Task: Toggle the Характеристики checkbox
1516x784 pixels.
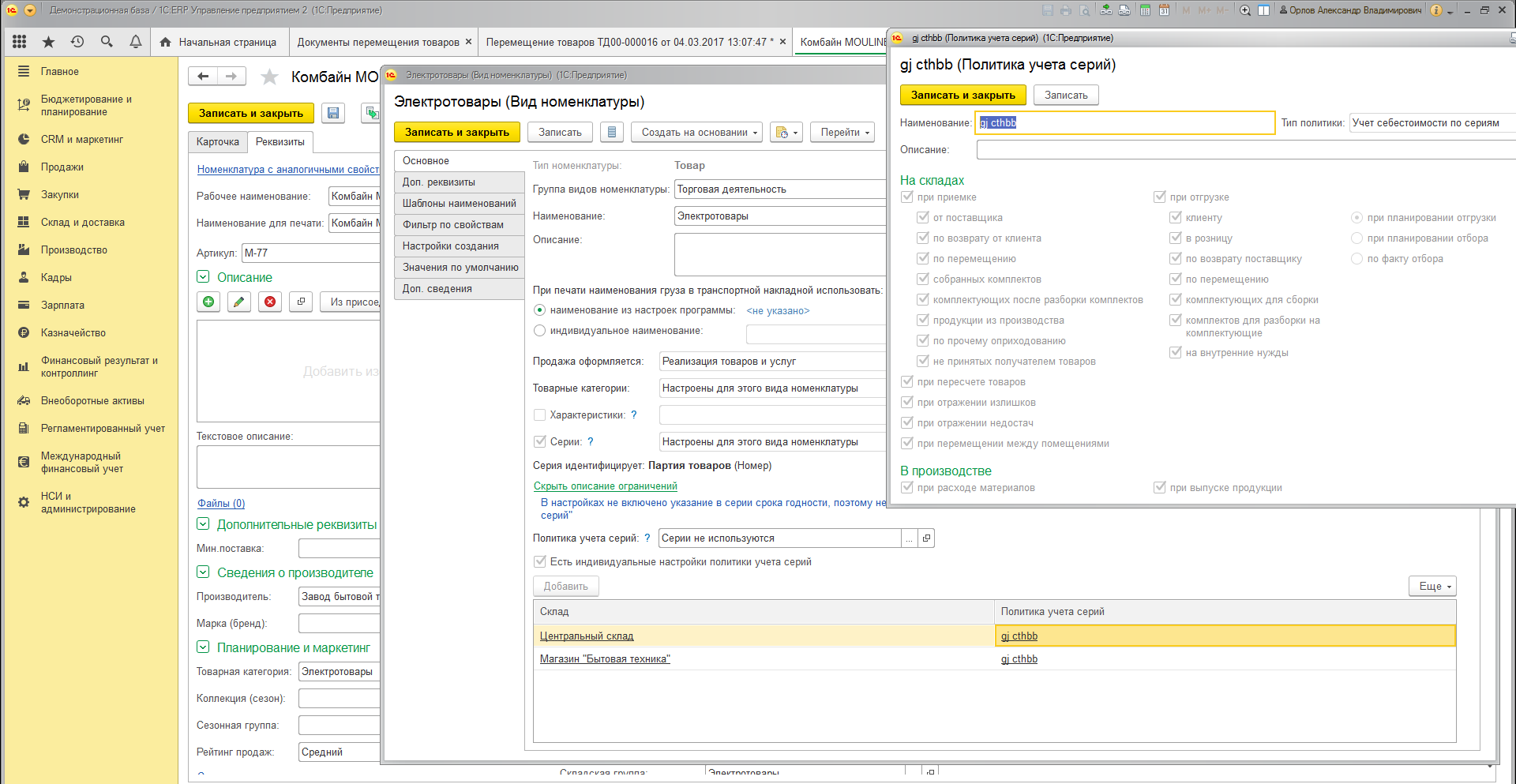Action: pos(540,415)
